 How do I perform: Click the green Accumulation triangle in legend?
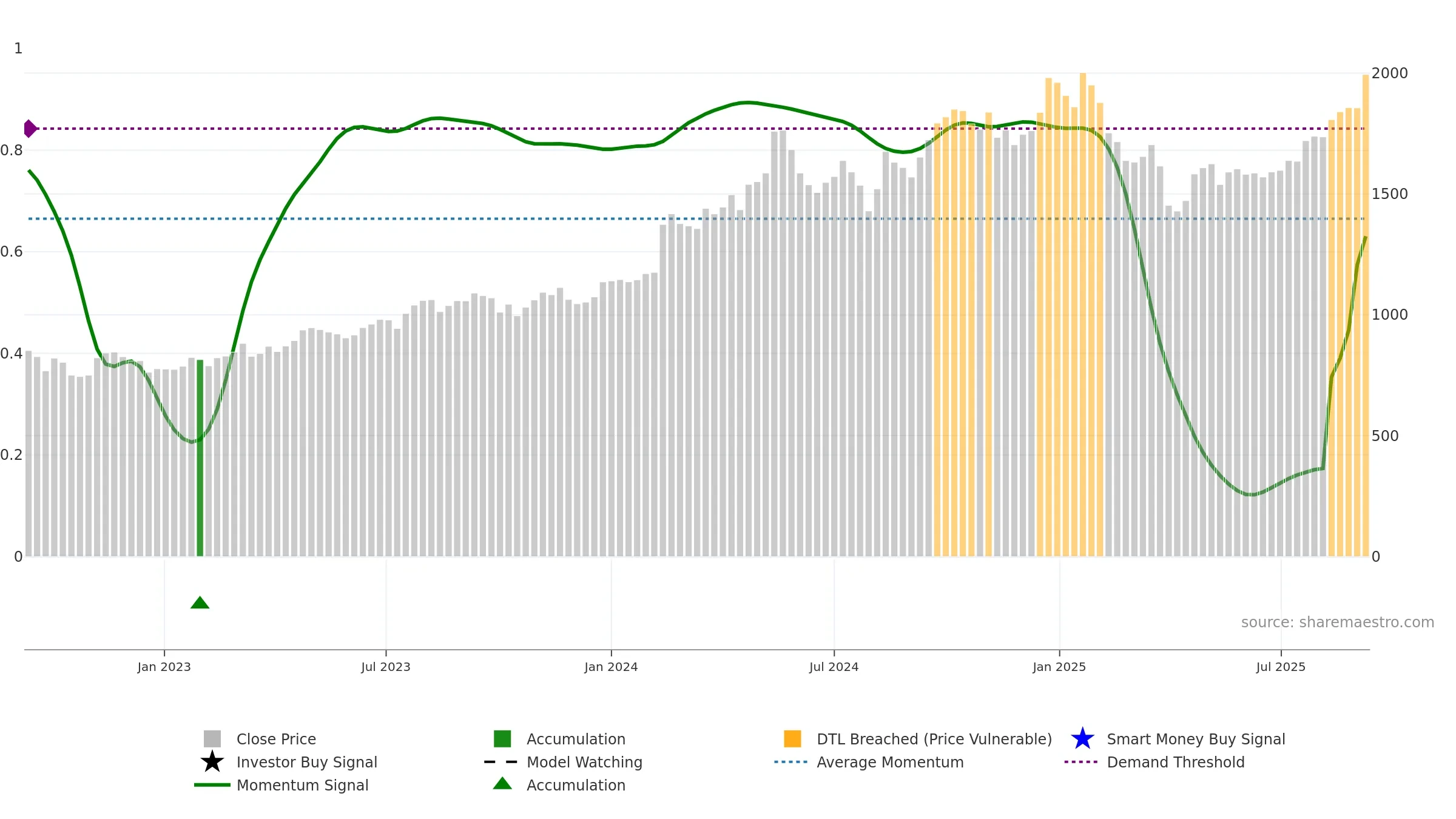pyautogui.click(x=502, y=784)
